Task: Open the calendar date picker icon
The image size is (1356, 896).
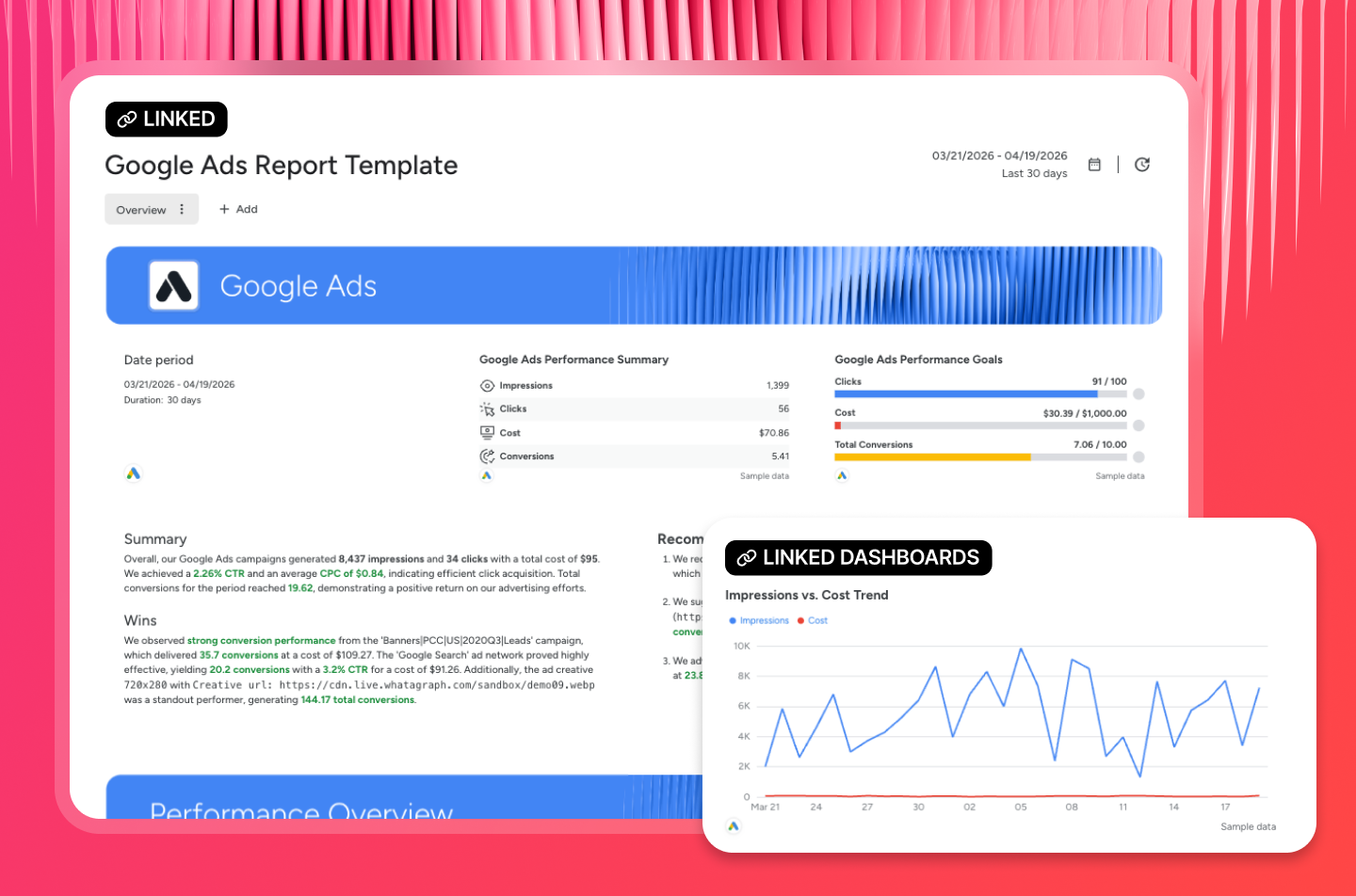Action: point(1094,165)
